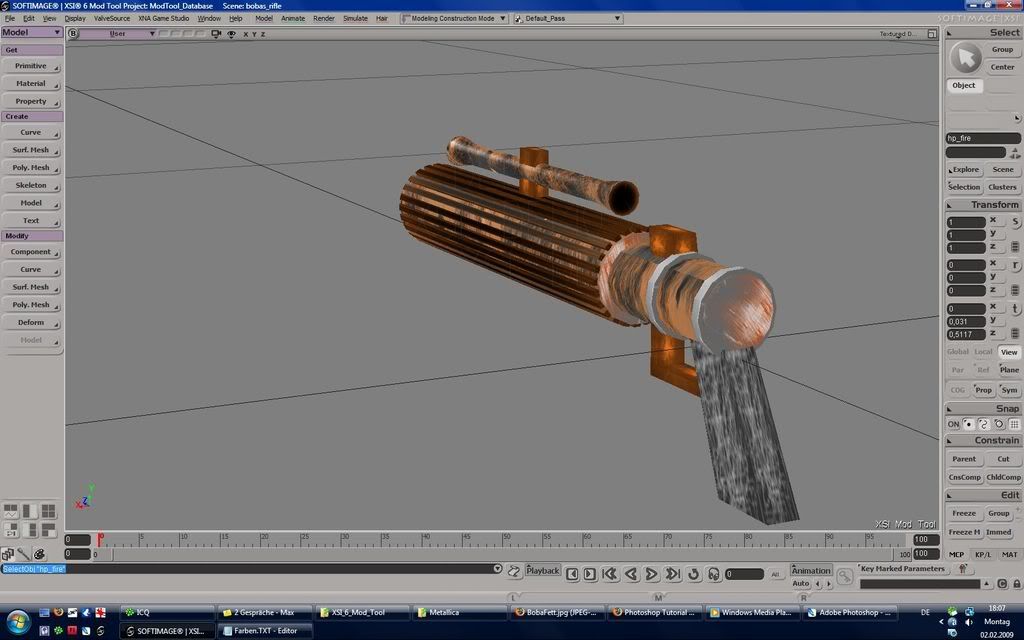
Task: Click the Center button
Action: pos(1002,67)
